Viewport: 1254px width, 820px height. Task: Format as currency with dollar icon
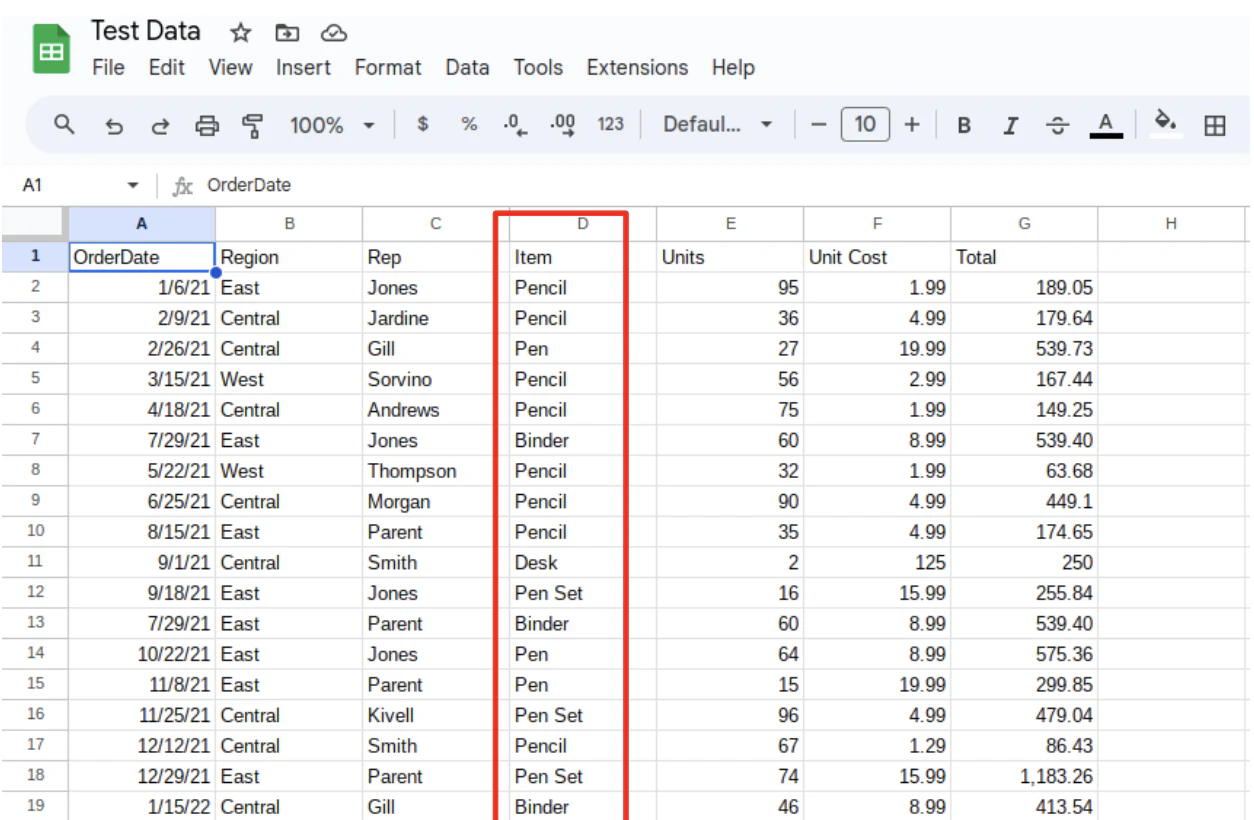[x=423, y=125]
